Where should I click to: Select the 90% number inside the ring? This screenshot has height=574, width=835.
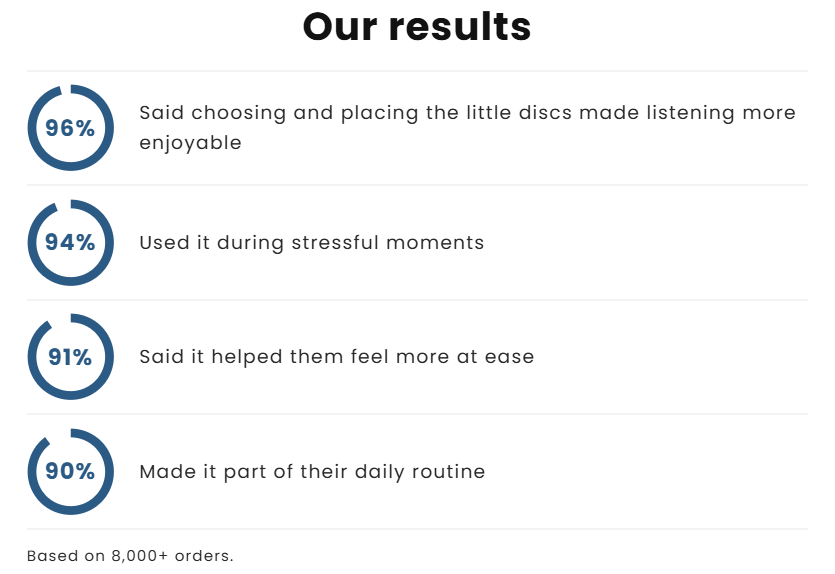[x=70, y=471]
